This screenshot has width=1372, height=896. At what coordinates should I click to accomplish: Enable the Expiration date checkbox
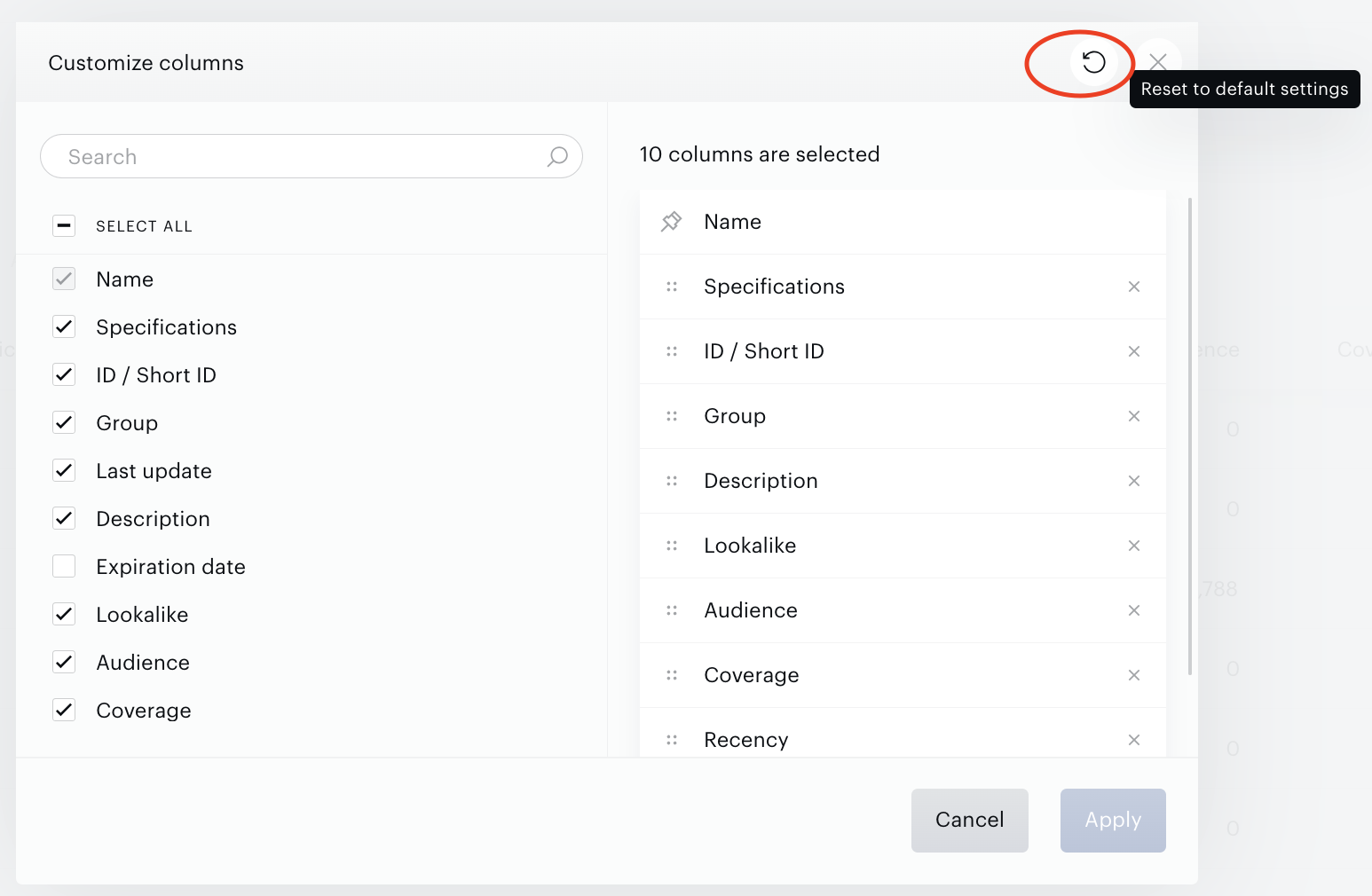[64, 566]
